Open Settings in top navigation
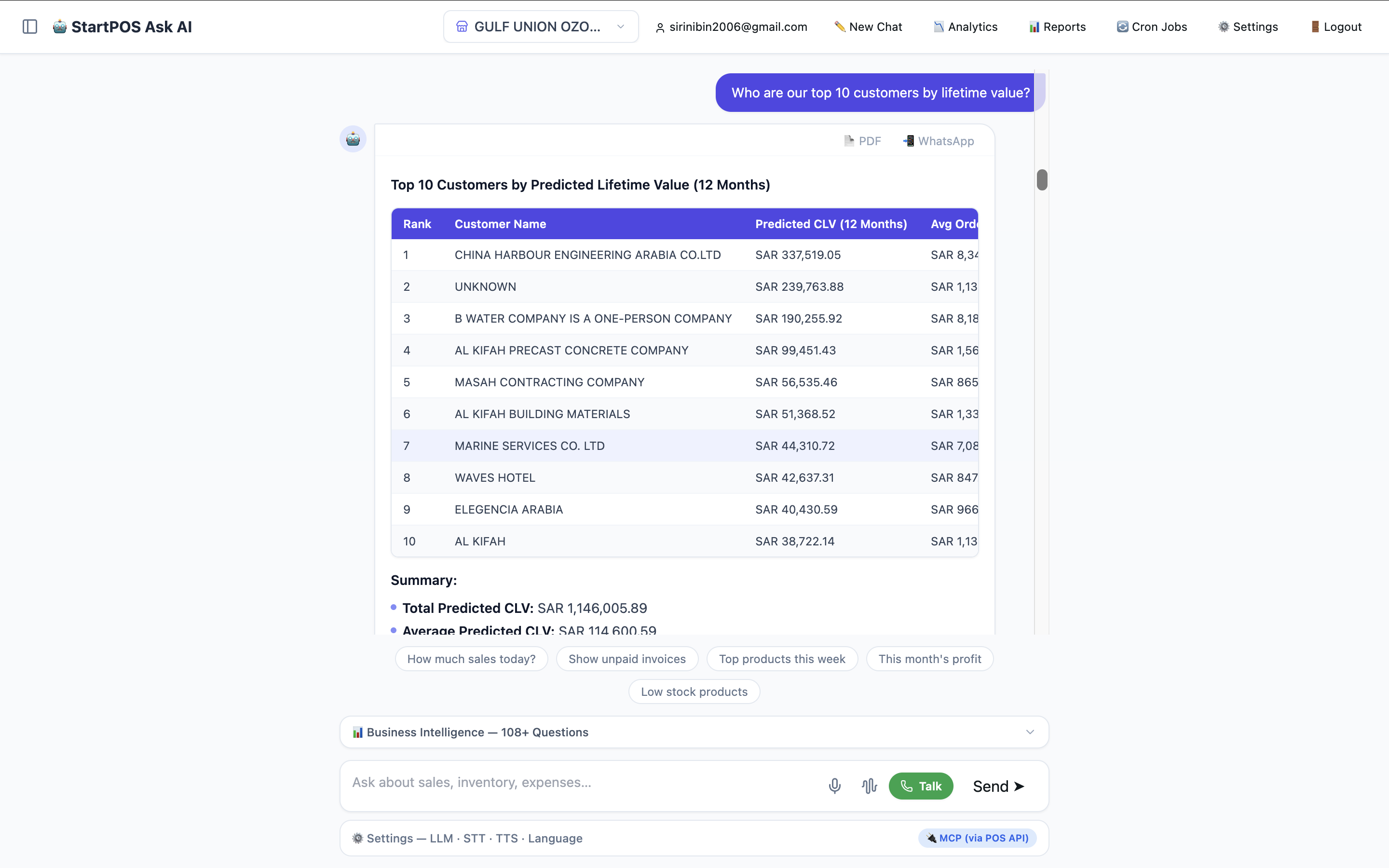1389x868 pixels. pos(1248,27)
